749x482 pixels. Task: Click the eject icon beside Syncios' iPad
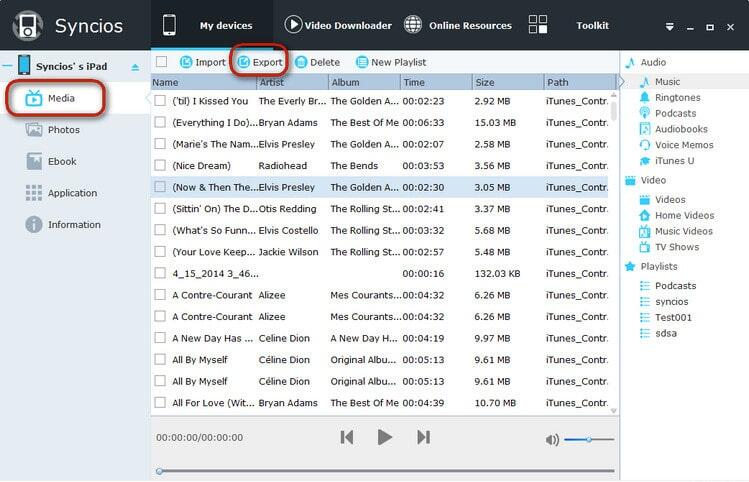[135, 67]
